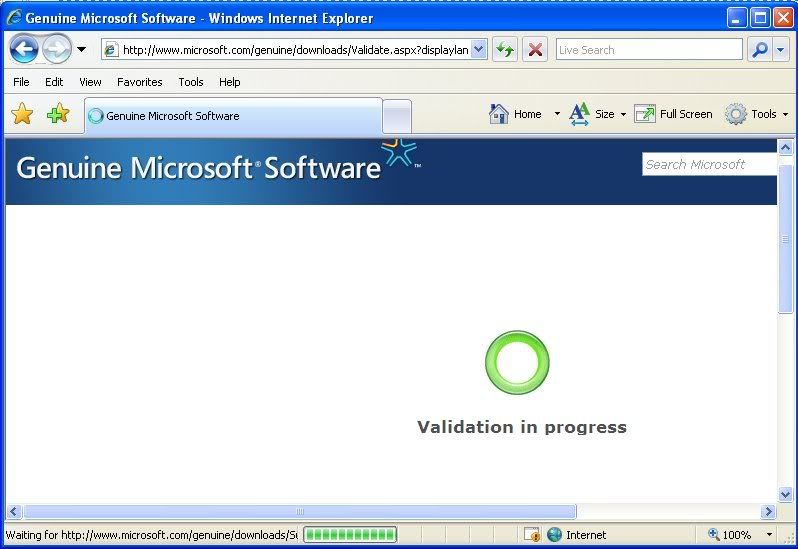Open a new blank tab
798x549 pixels.
[x=397, y=117]
